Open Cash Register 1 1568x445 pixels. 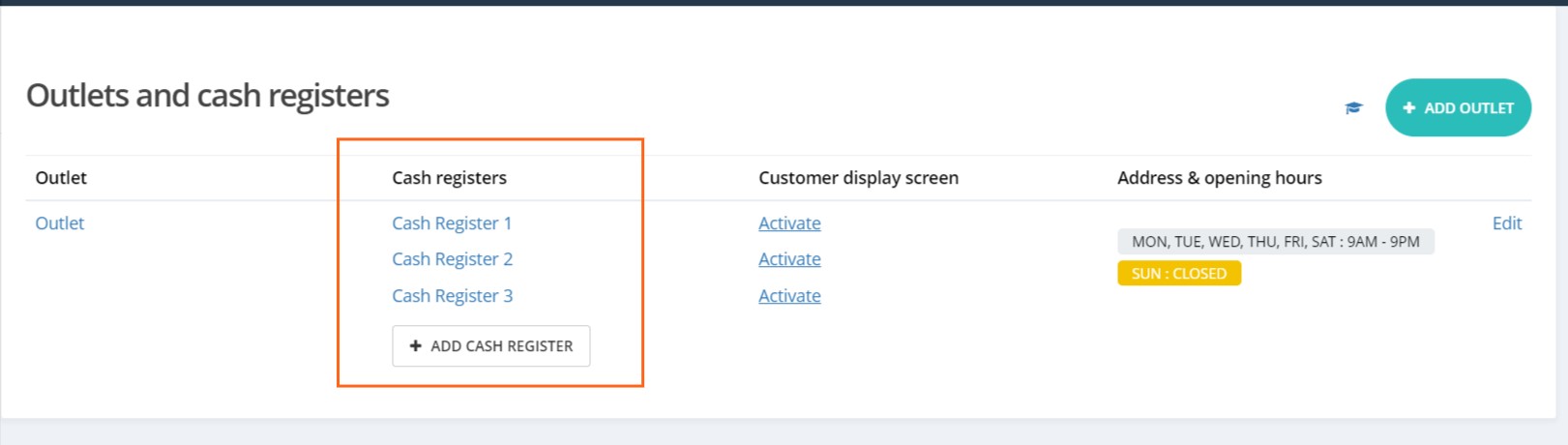(451, 223)
